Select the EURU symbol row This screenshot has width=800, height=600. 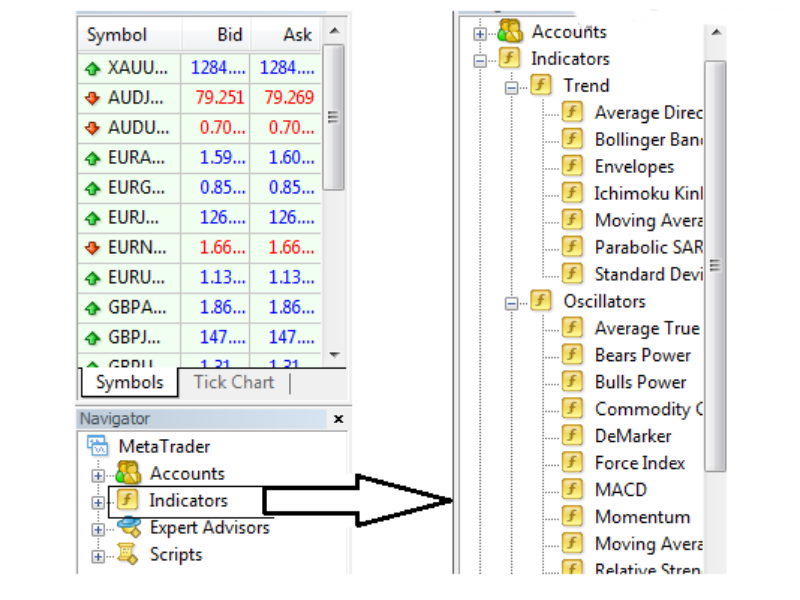(x=199, y=278)
